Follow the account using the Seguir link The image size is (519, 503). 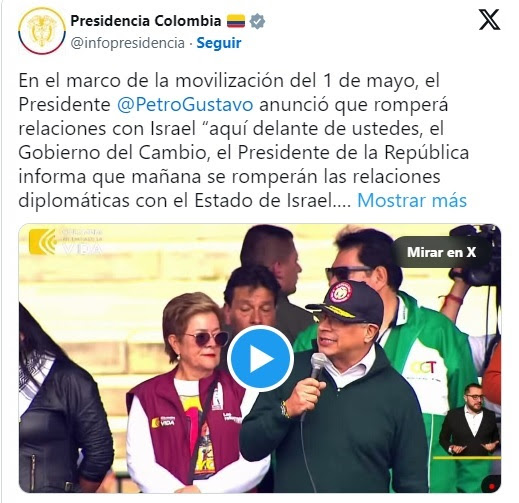(x=219, y=43)
